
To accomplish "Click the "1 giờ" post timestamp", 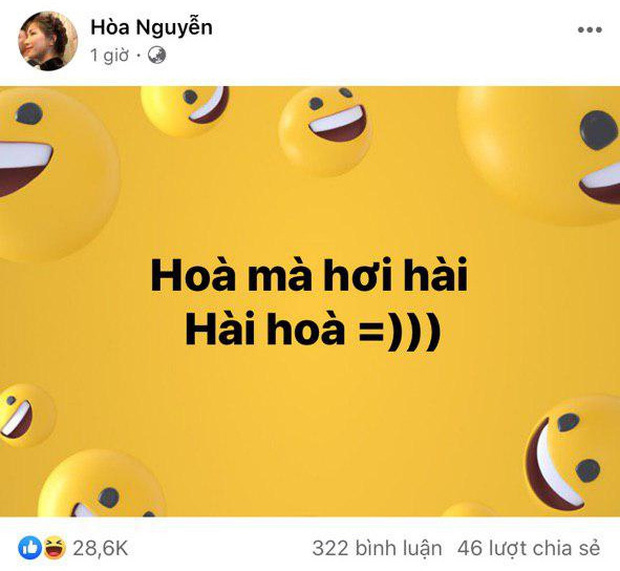I will click(x=112, y=56).
